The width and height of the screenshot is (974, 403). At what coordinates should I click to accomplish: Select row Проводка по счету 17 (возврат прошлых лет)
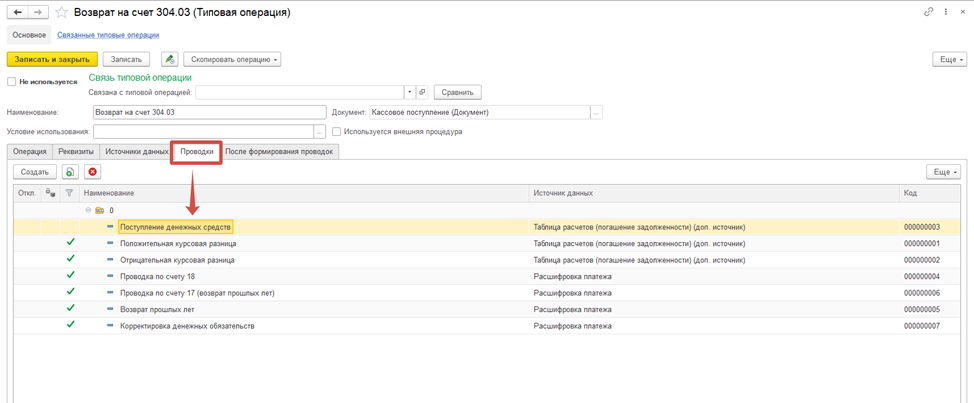488,292
